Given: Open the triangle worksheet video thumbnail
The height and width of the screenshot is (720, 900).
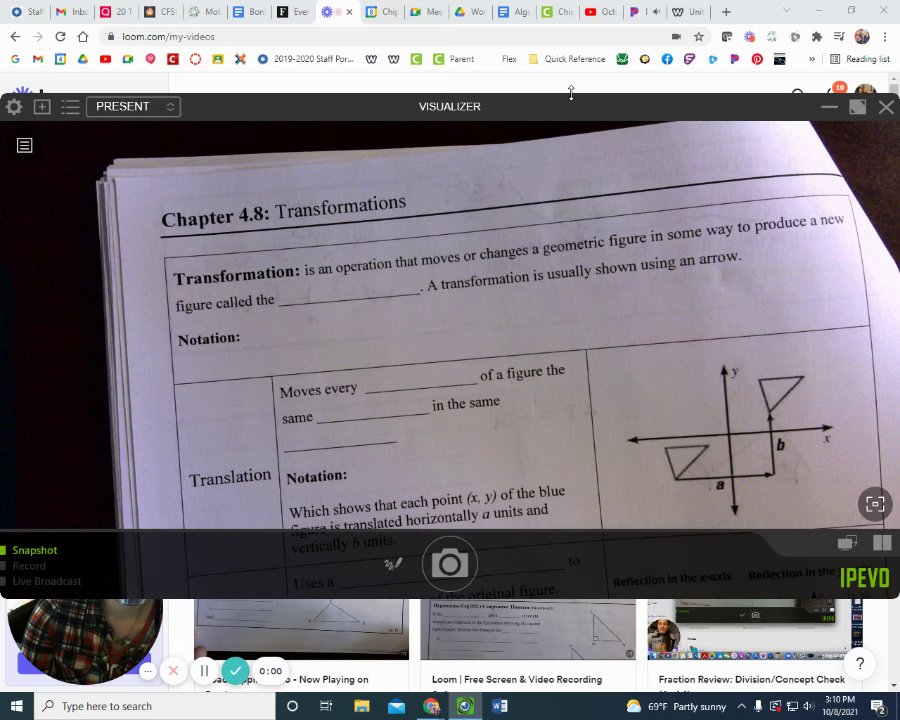Looking at the screenshot, I should 301,629.
